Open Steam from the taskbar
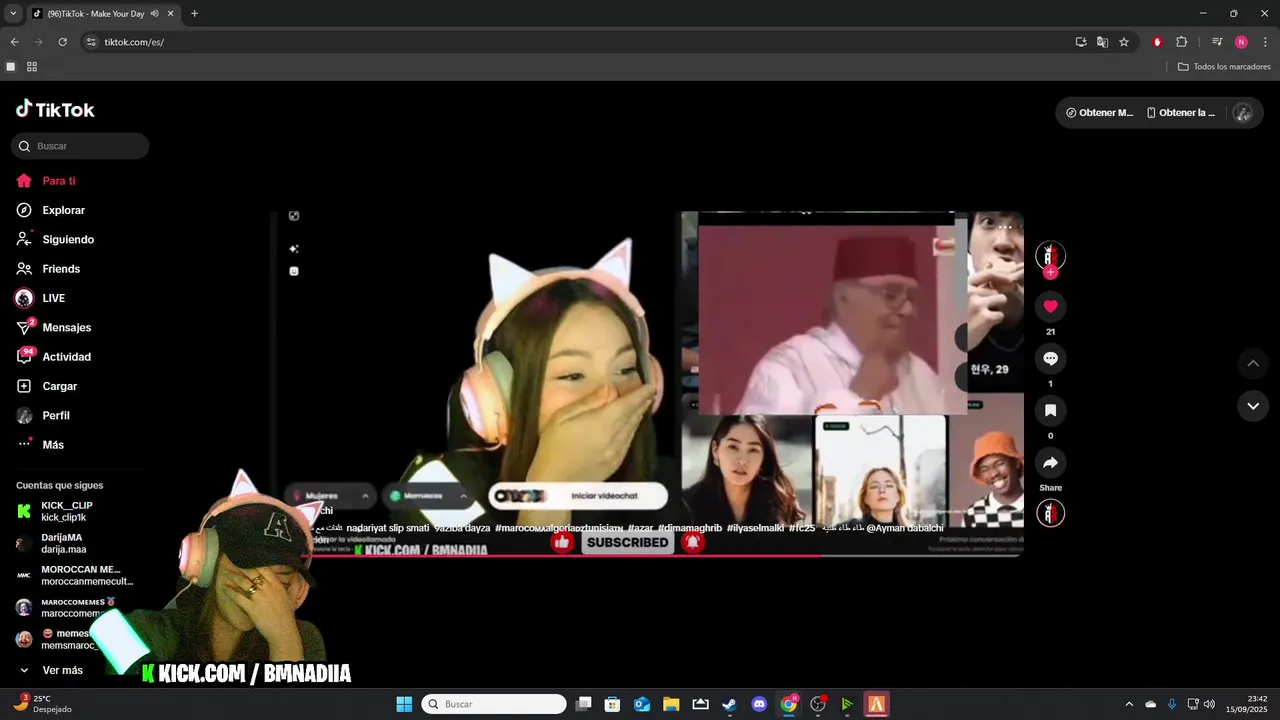This screenshot has width=1280, height=720. click(x=730, y=704)
